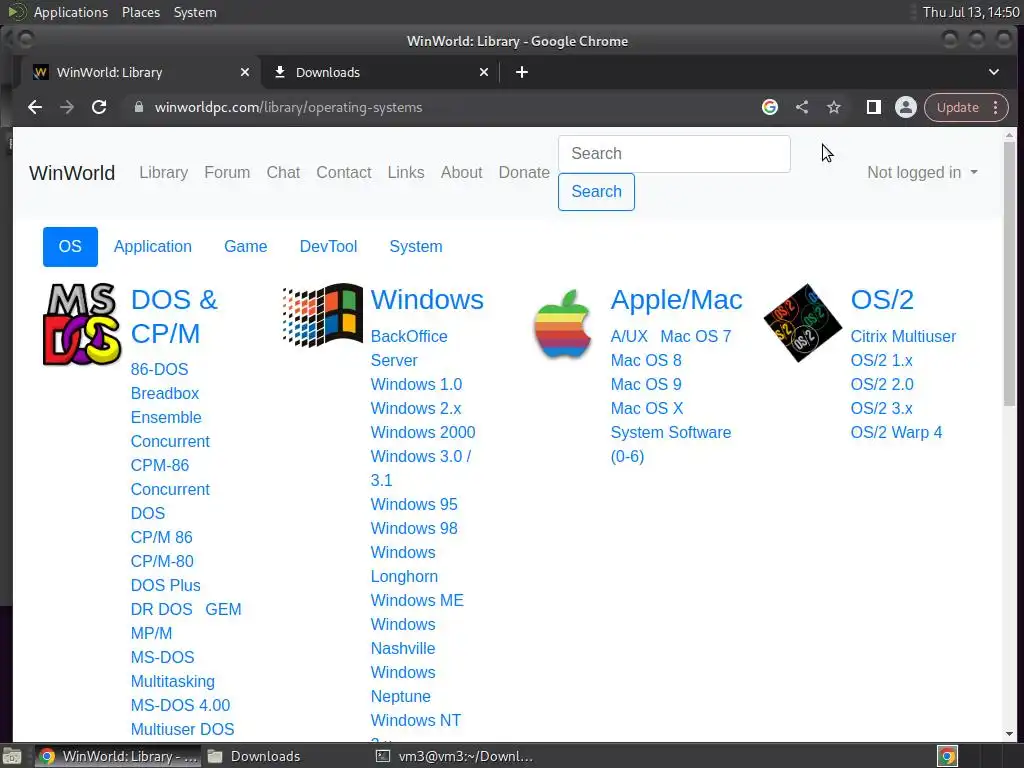Close the WinWorld: Library tab
This screenshot has height=768, width=1024.
tap(245, 72)
